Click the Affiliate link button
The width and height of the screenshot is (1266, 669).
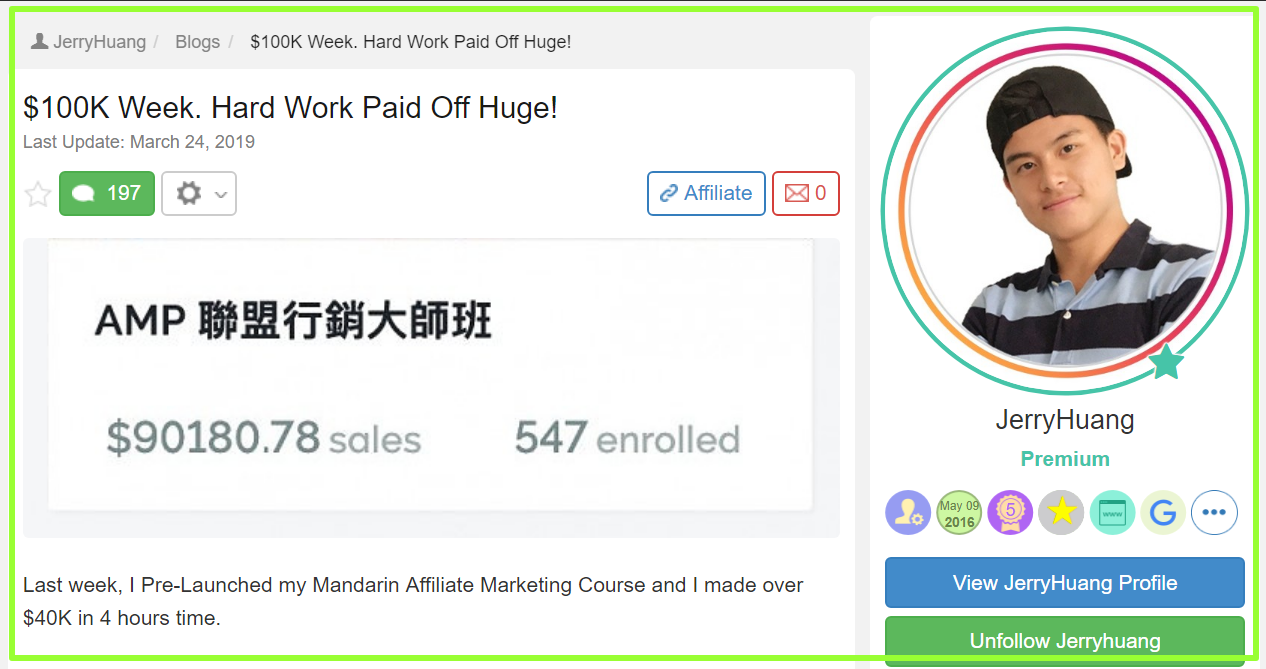tap(706, 193)
